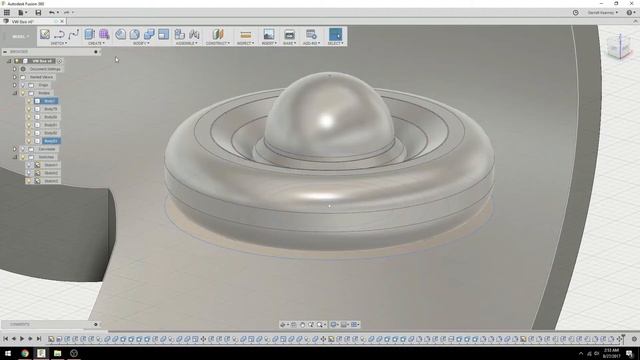Viewport: 640px width, 360px height.
Task: Expand the Named Views node
Action: click(x=15, y=77)
